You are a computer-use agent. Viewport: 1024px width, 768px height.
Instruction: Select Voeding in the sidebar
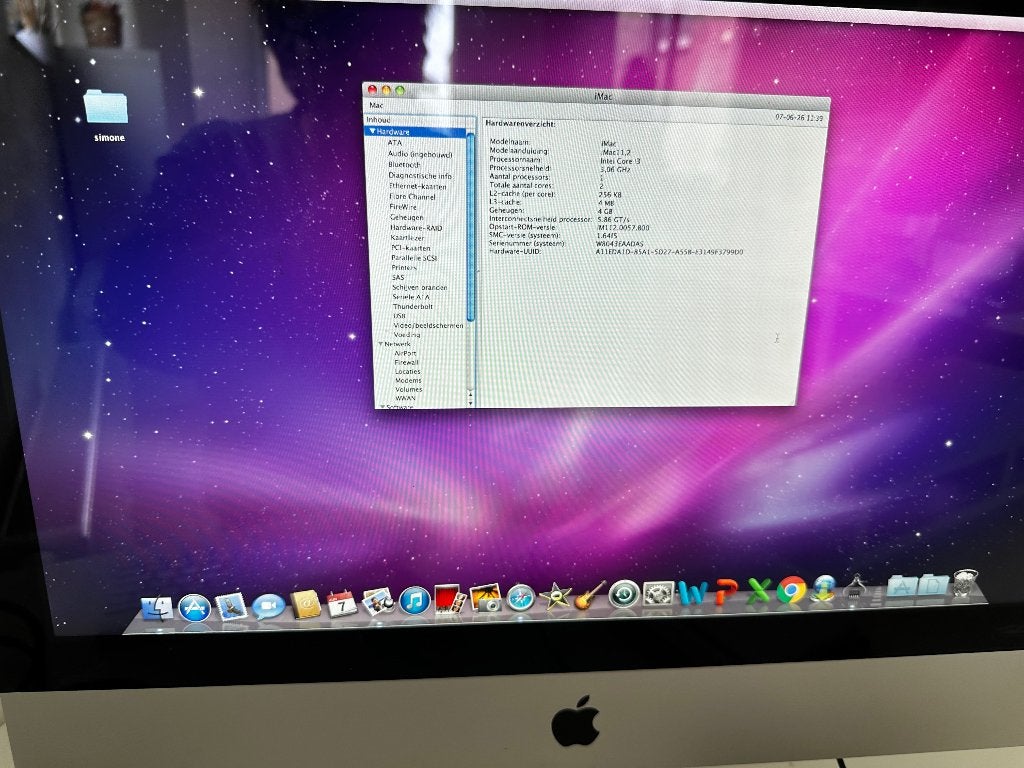[407, 334]
